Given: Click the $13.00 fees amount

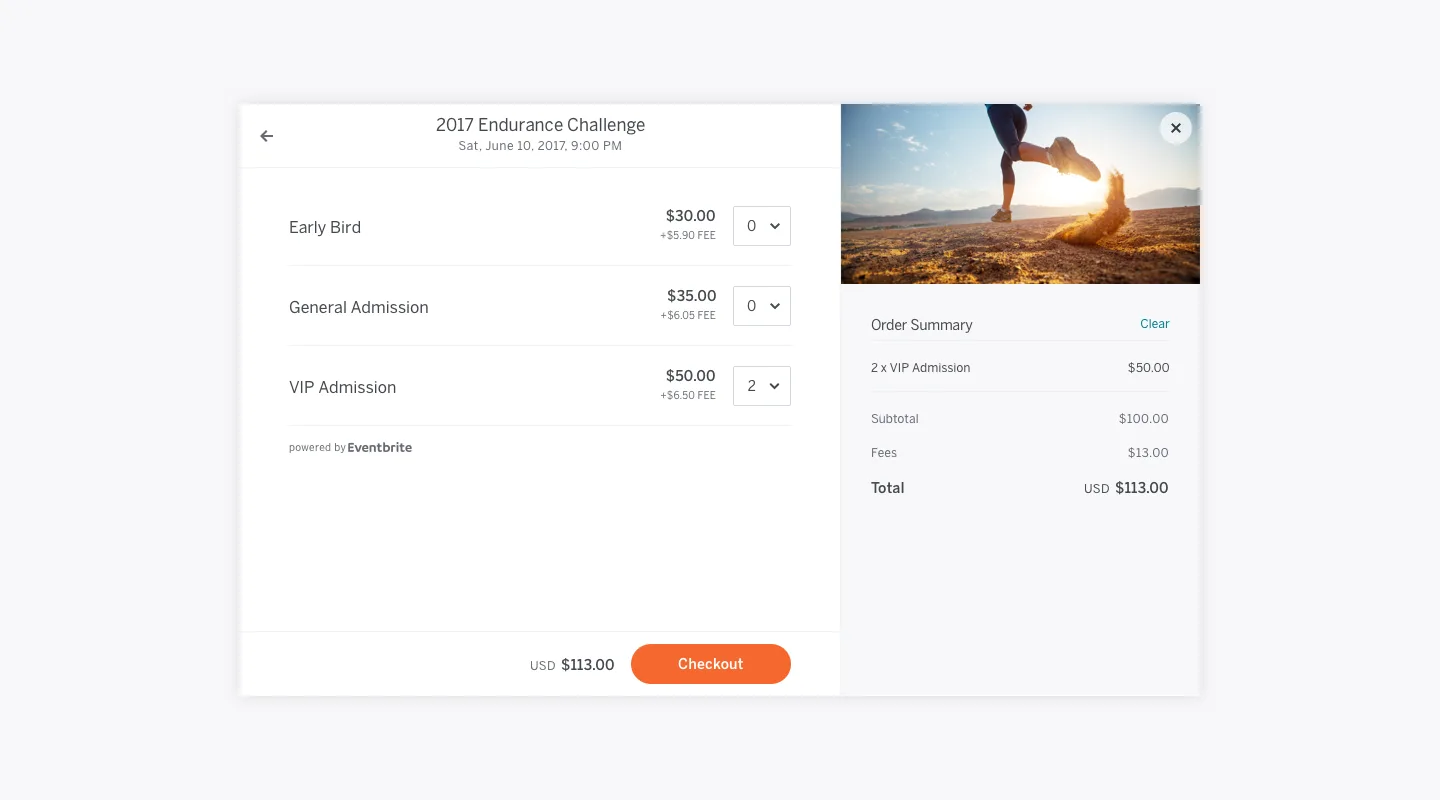Looking at the screenshot, I should tap(1148, 453).
